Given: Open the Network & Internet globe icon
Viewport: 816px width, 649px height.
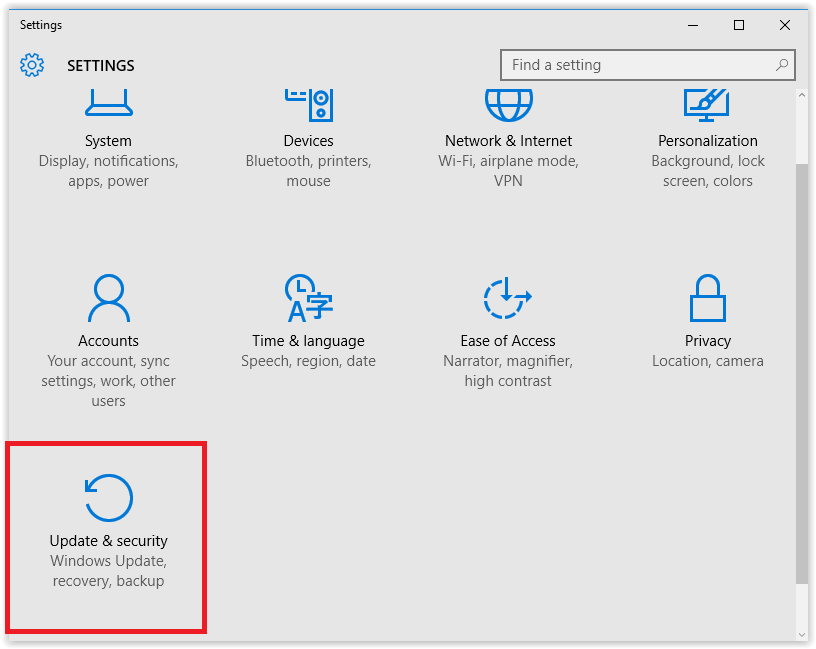Looking at the screenshot, I should (508, 105).
